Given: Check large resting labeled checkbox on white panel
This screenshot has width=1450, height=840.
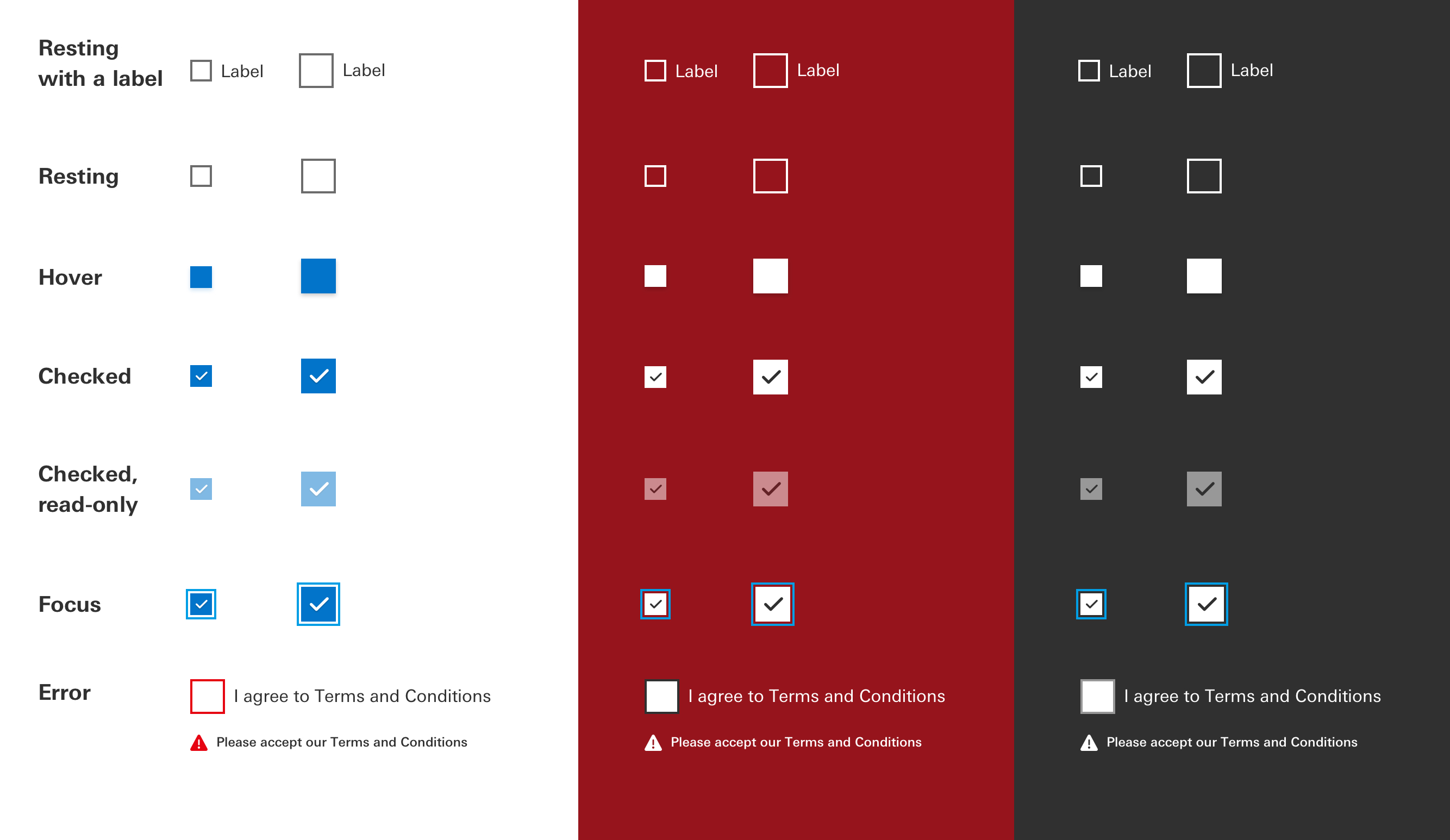Looking at the screenshot, I should pyautogui.click(x=316, y=71).
